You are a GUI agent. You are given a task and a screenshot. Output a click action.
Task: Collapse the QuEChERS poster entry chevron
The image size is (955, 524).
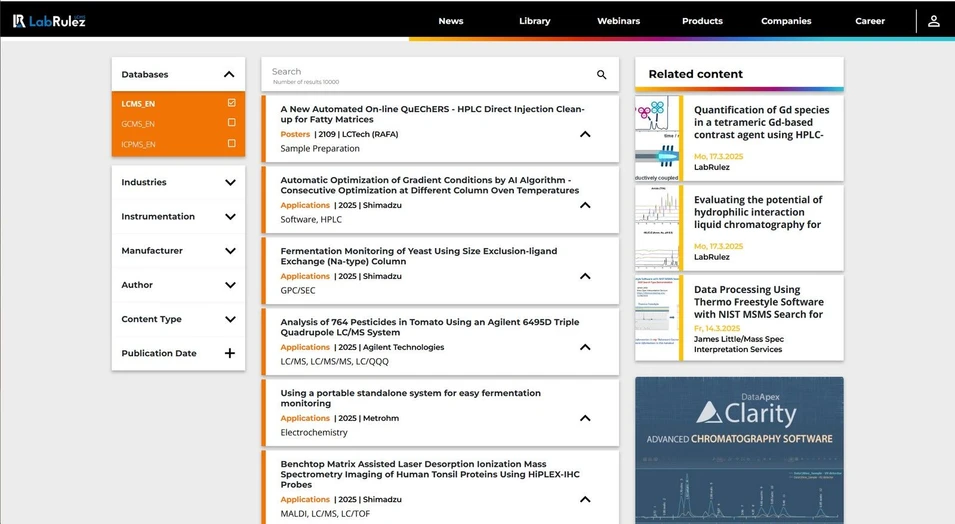click(585, 134)
